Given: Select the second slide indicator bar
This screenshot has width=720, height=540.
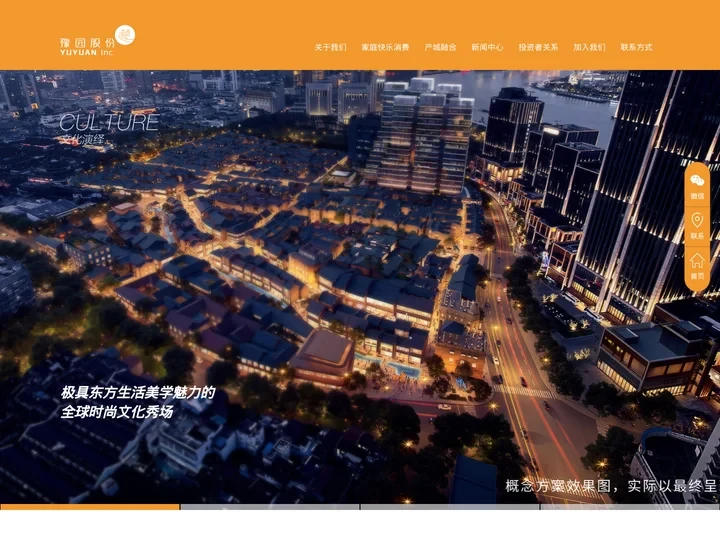Looking at the screenshot, I should 270,507.
